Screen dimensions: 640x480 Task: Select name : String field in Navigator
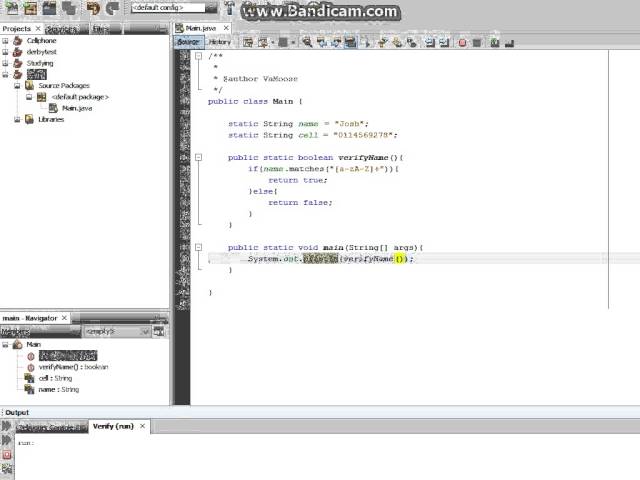click(58, 389)
